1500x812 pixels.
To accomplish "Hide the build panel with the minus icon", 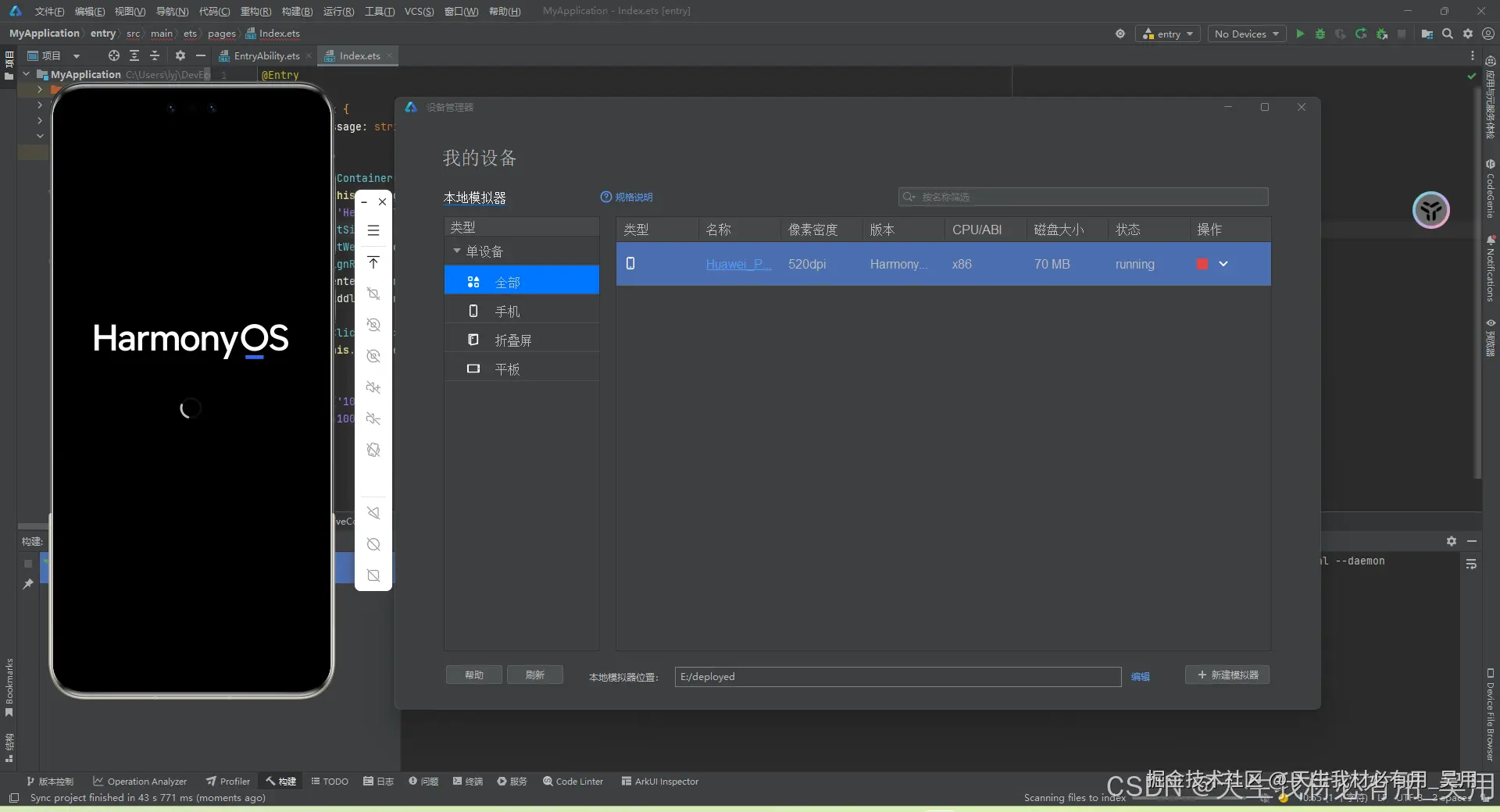I will (1472, 541).
